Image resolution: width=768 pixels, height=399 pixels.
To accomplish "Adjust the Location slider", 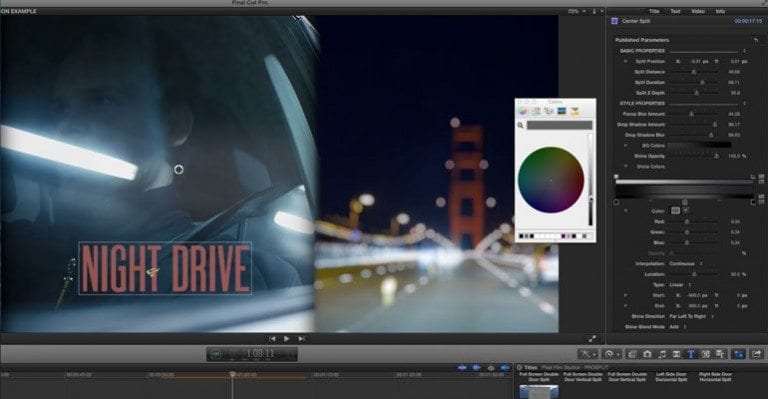I will click(x=694, y=275).
